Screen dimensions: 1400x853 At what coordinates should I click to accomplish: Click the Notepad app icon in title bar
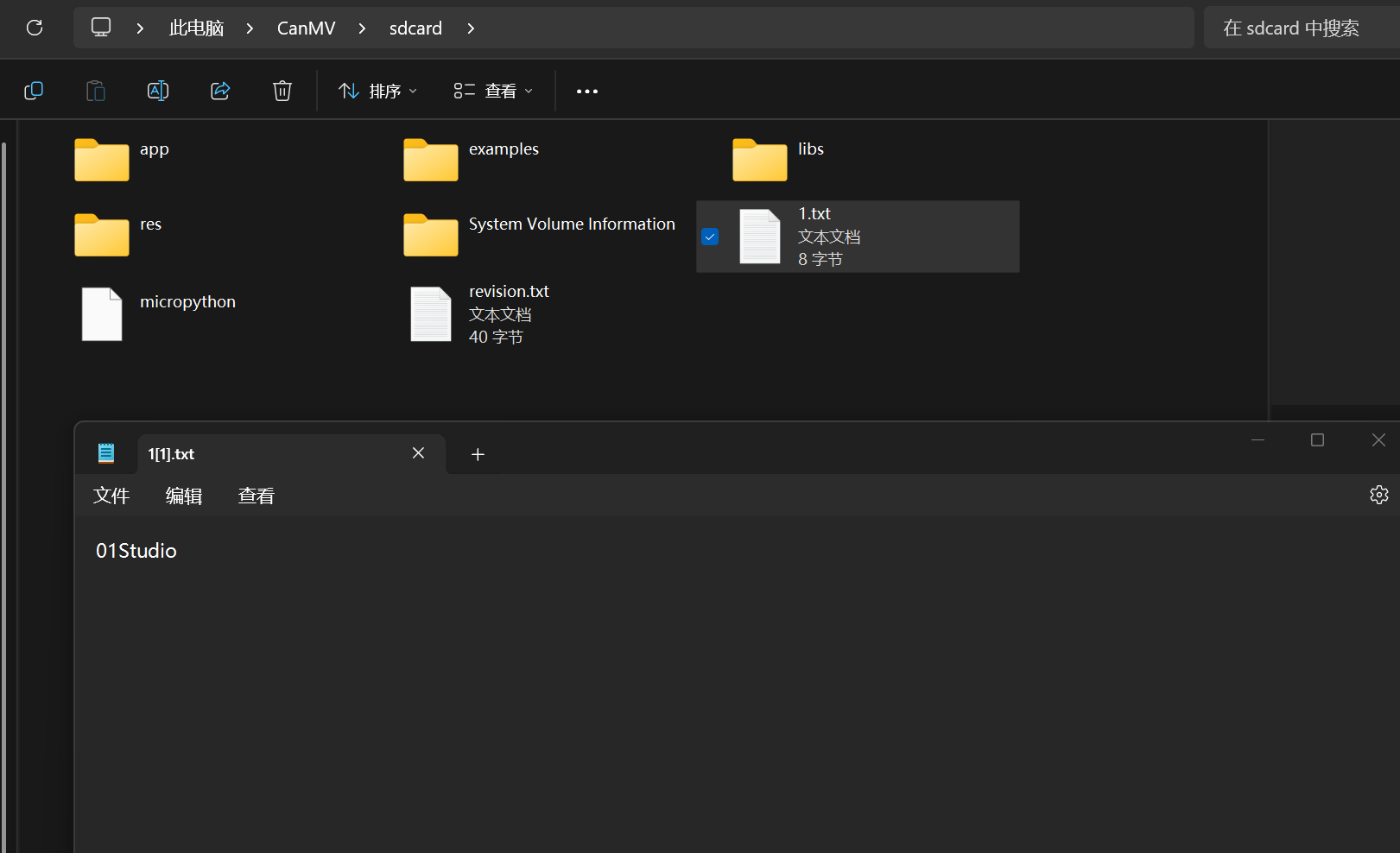pos(106,453)
